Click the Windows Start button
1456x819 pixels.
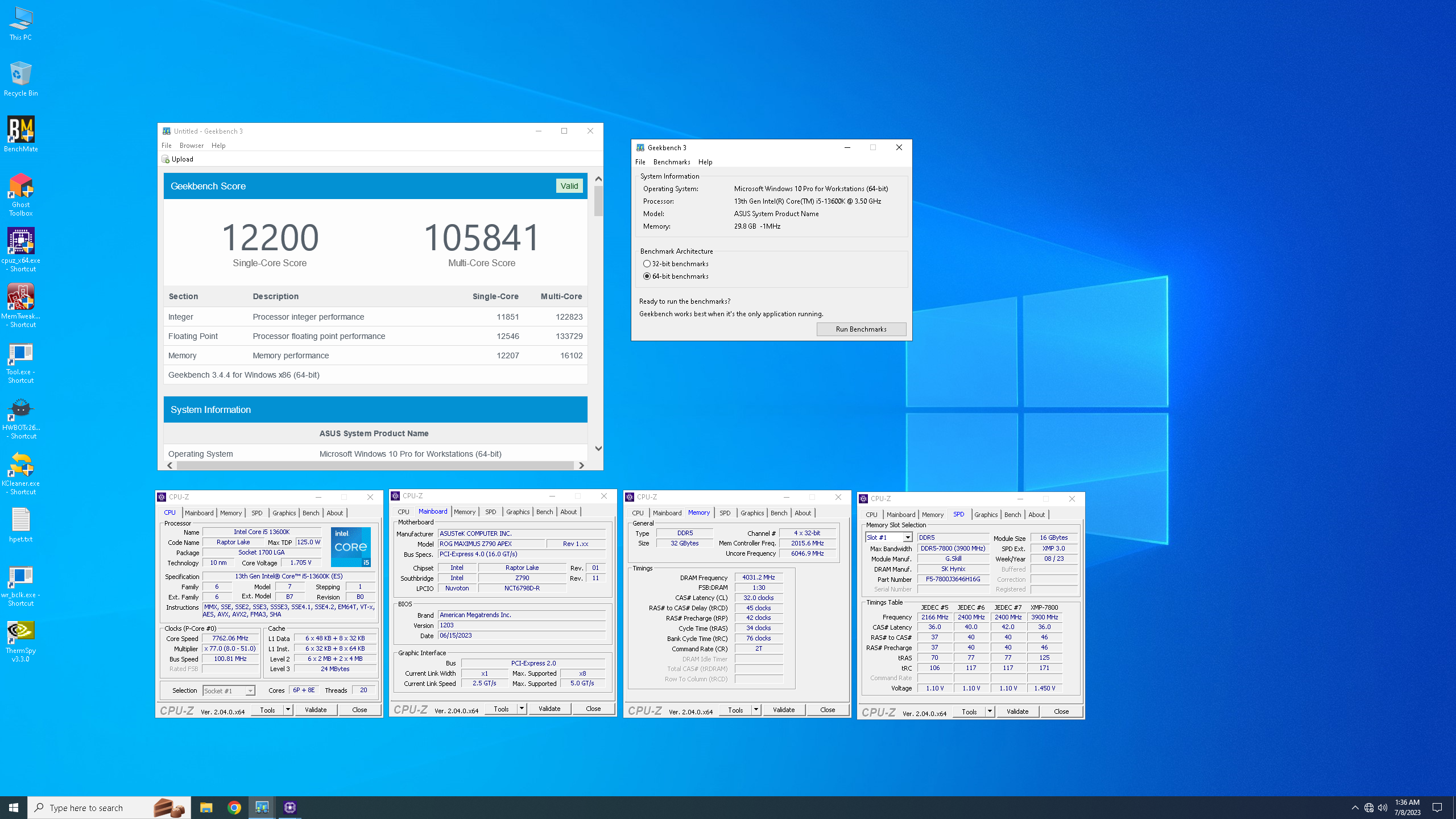point(14,808)
